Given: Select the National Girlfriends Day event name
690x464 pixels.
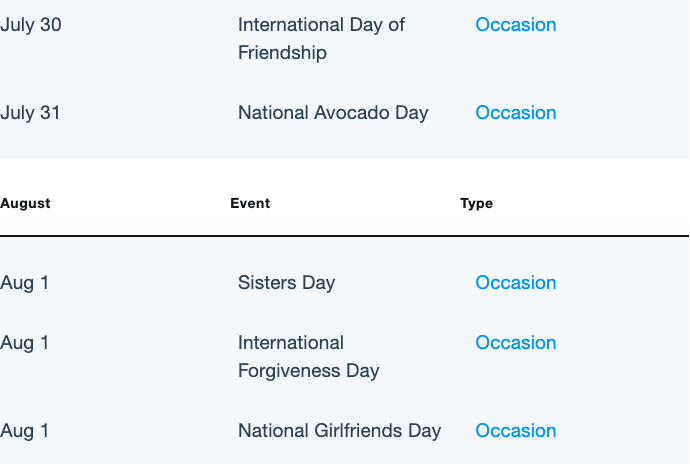Looking at the screenshot, I should 339,431.
